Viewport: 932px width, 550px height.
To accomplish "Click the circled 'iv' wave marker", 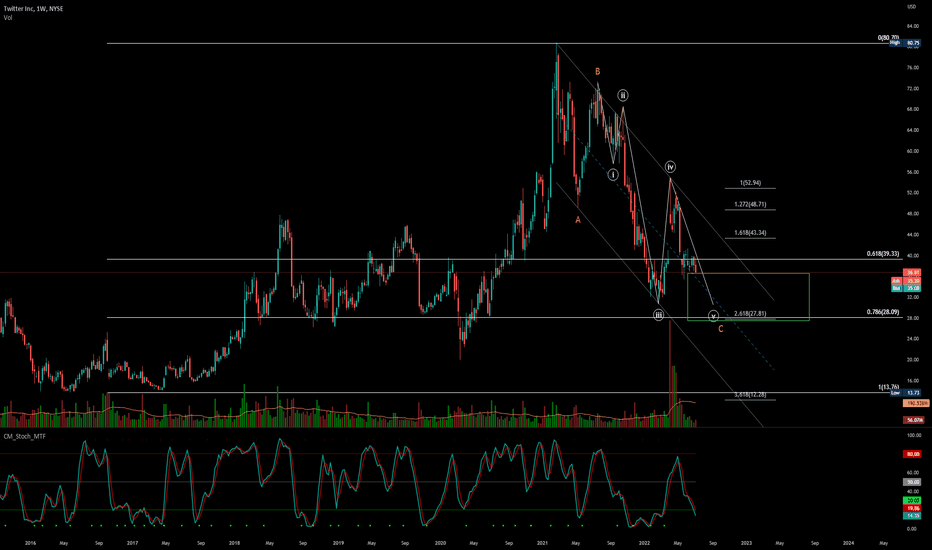I will pyautogui.click(x=670, y=166).
